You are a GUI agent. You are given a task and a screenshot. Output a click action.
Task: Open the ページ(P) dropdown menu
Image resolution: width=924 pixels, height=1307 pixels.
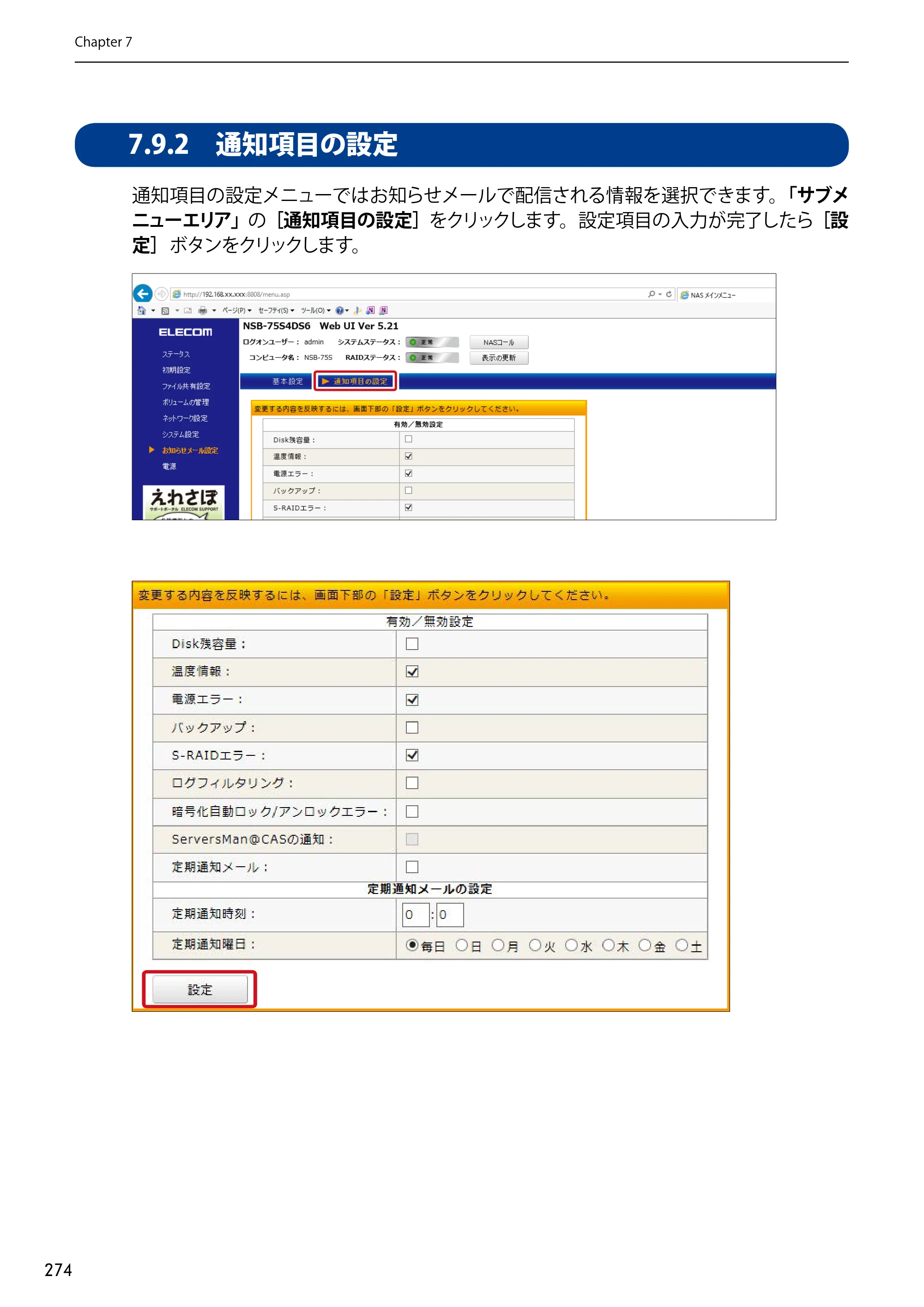tap(237, 310)
